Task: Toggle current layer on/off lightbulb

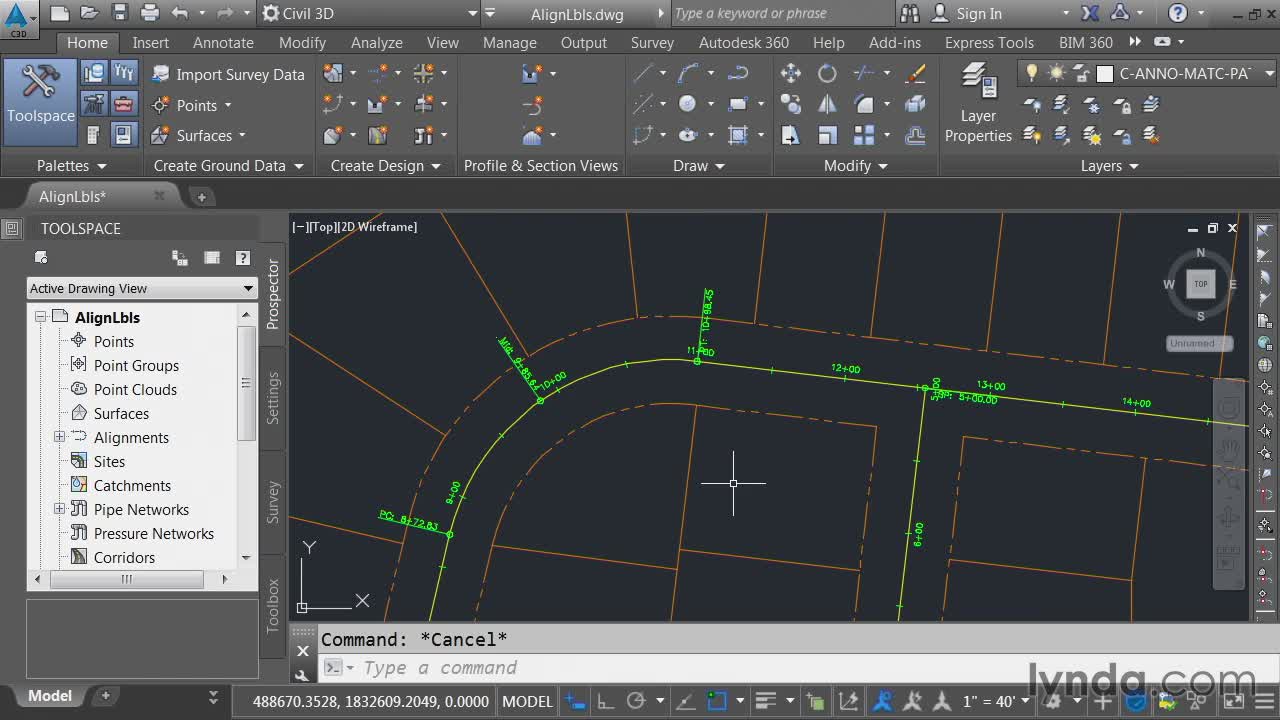Action: click(1032, 73)
